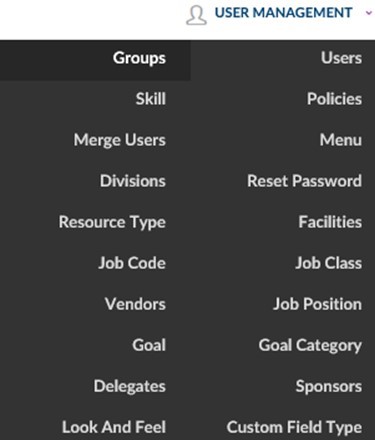The height and width of the screenshot is (440, 375).
Task: Go to Job Code
Action: 132,263
